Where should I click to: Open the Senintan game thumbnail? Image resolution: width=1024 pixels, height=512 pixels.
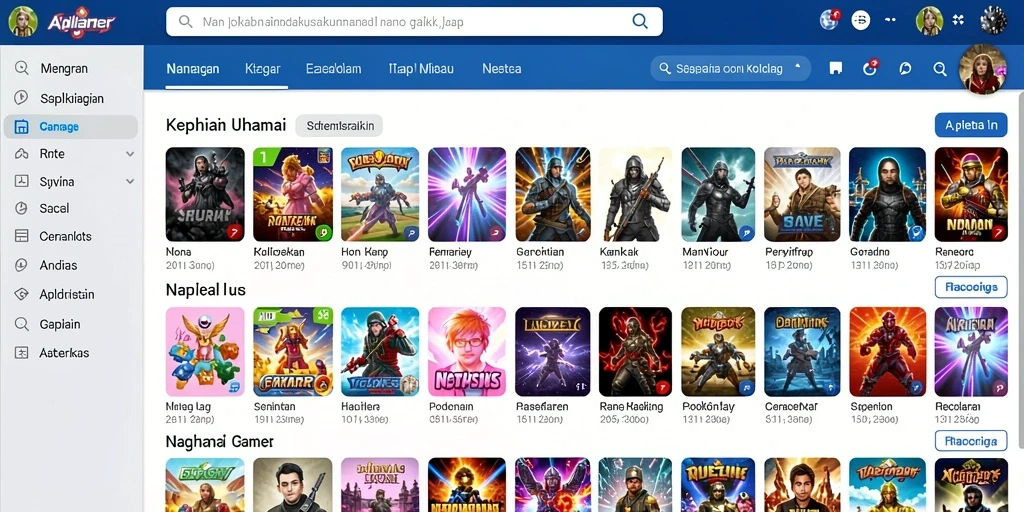tap(293, 352)
